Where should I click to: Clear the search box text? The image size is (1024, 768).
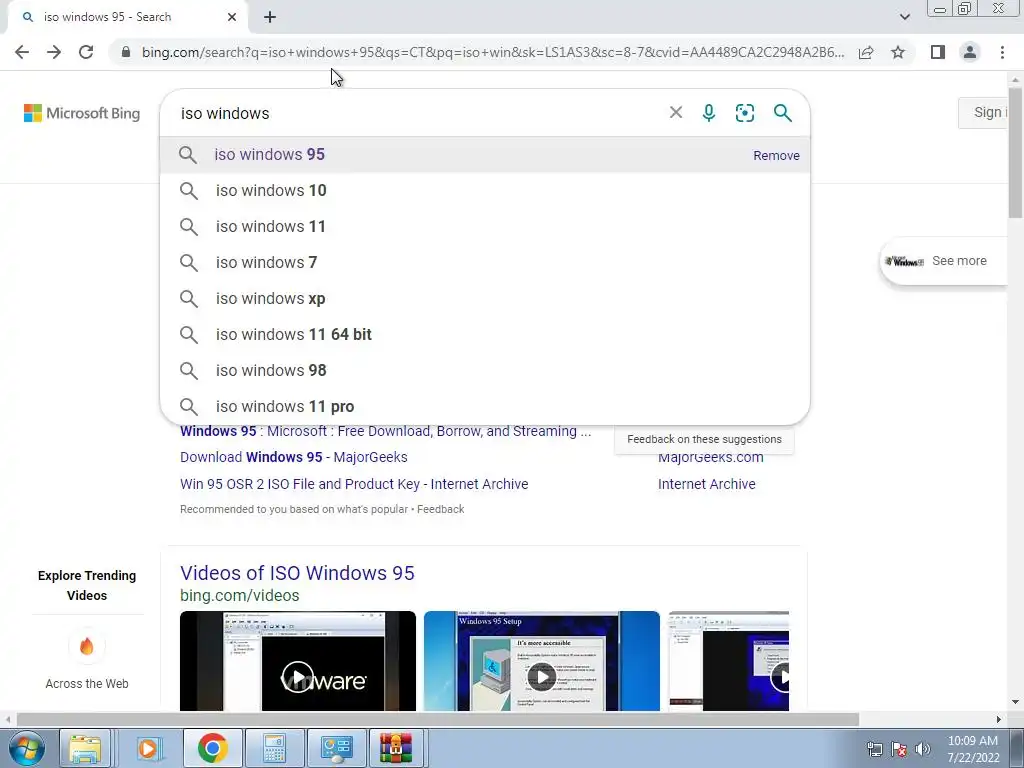point(676,112)
